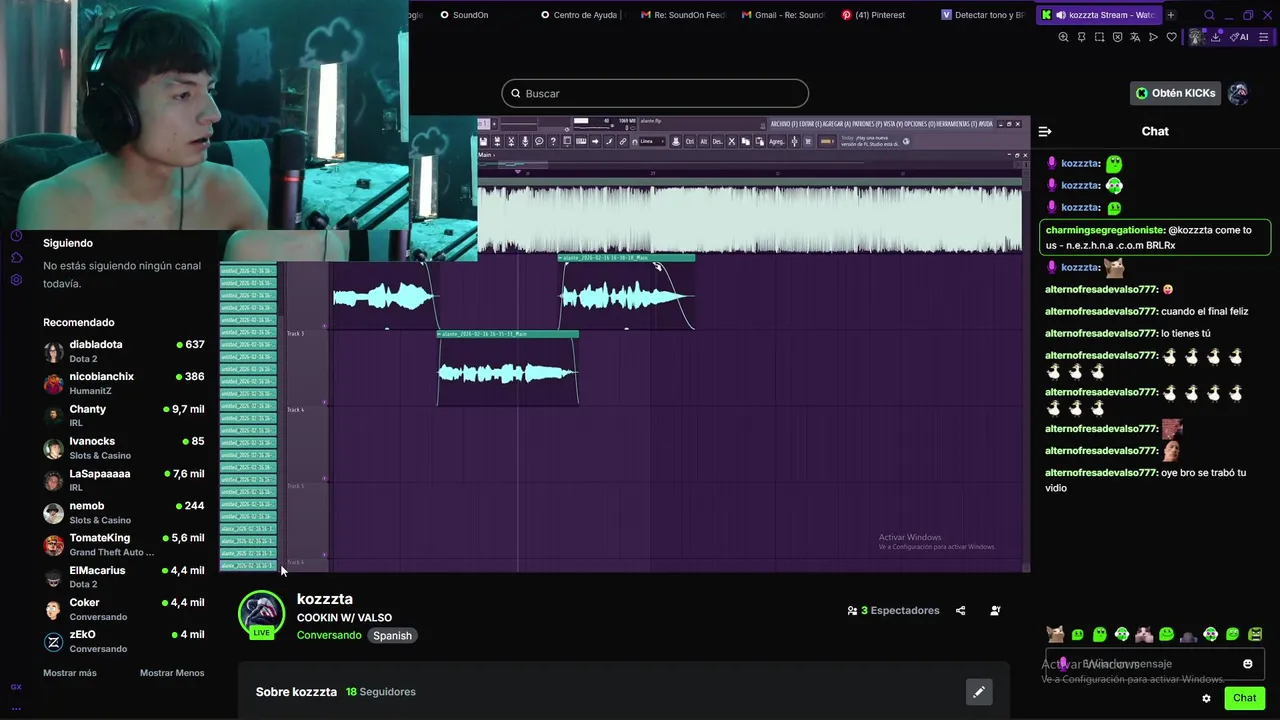Click the send arrow icon in browser toolbar

pos(1153,37)
